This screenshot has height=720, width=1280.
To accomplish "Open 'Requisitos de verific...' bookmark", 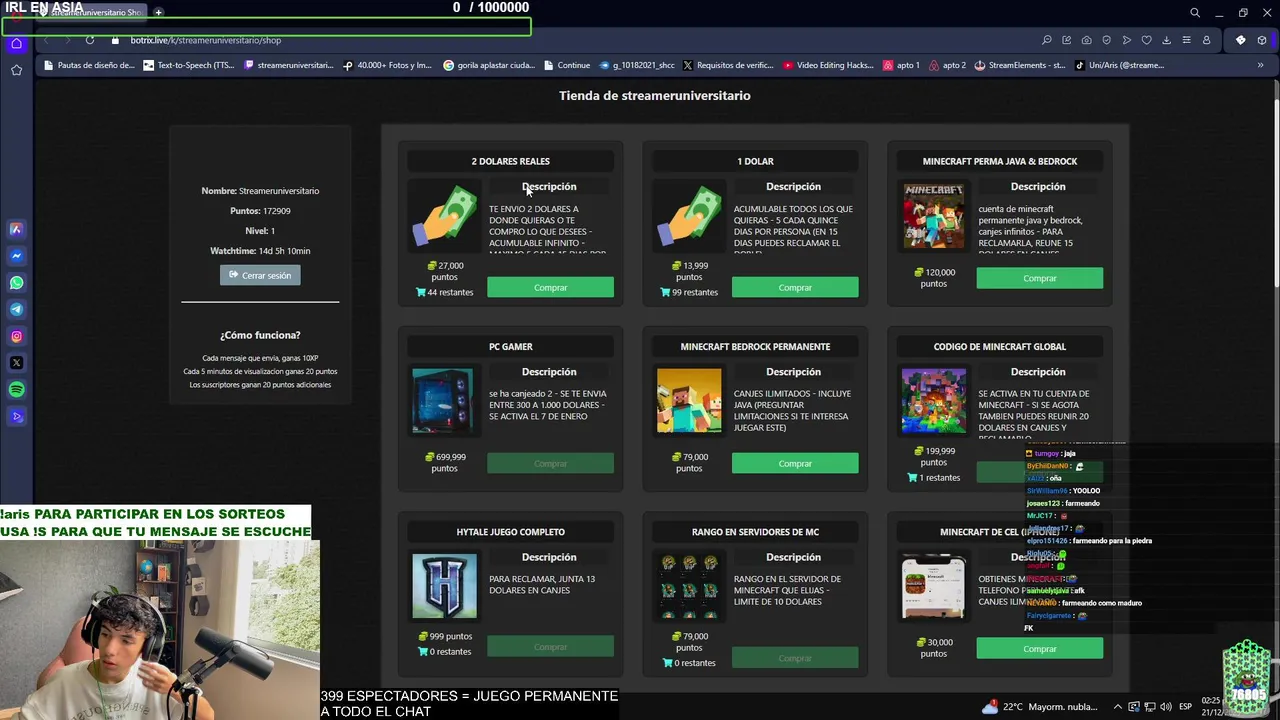I will 728,65.
